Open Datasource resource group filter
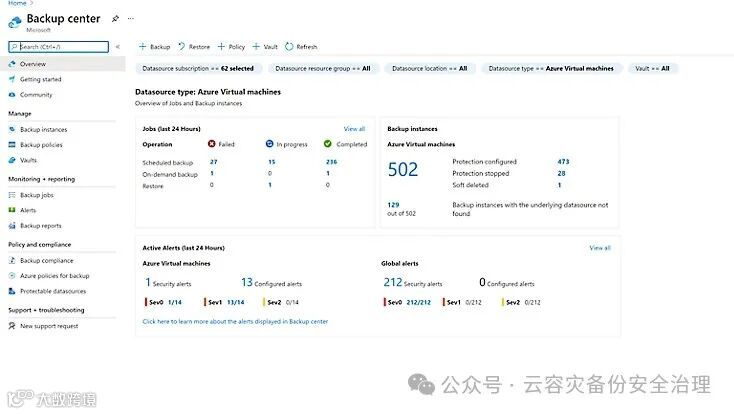 click(323, 68)
